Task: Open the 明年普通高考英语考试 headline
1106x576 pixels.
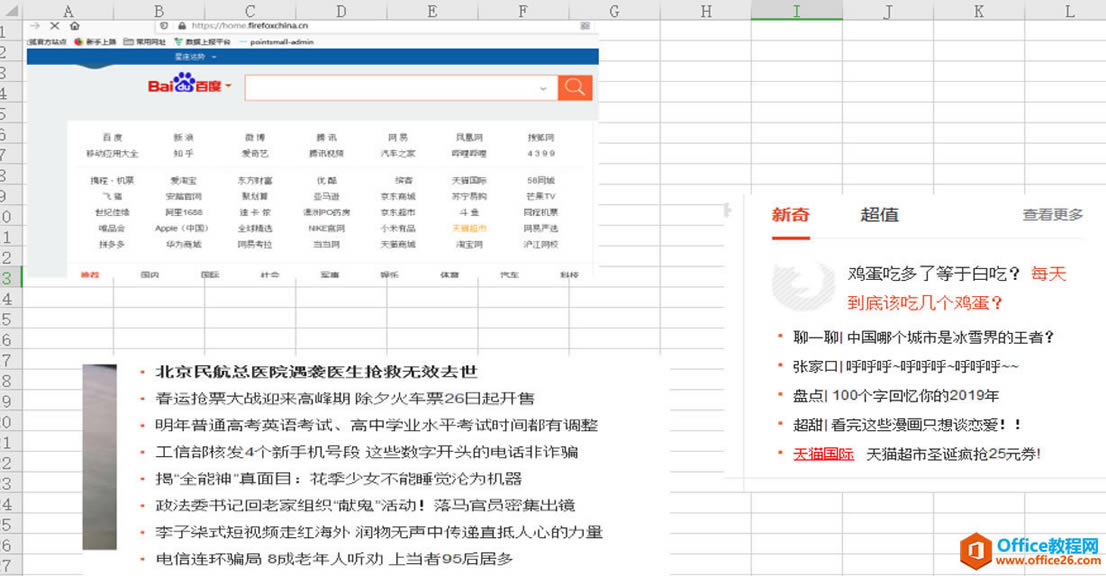Action: (377, 425)
